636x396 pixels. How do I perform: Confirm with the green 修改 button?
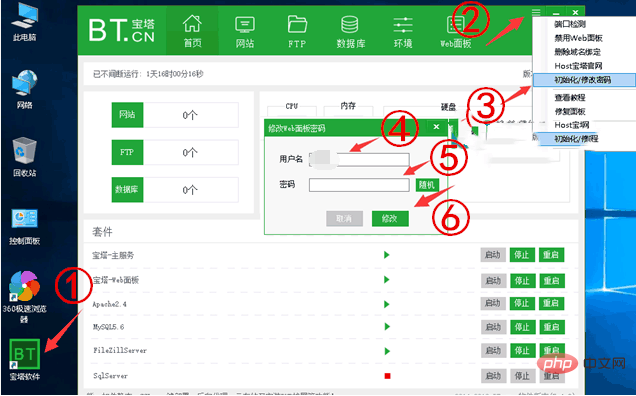pyautogui.click(x=390, y=219)
